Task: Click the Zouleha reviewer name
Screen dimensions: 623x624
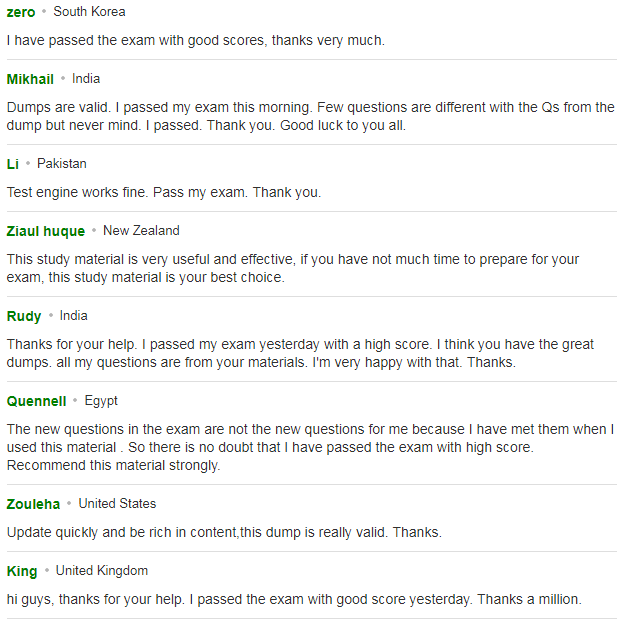Action: pyautogui.click(x=33, y=504)
